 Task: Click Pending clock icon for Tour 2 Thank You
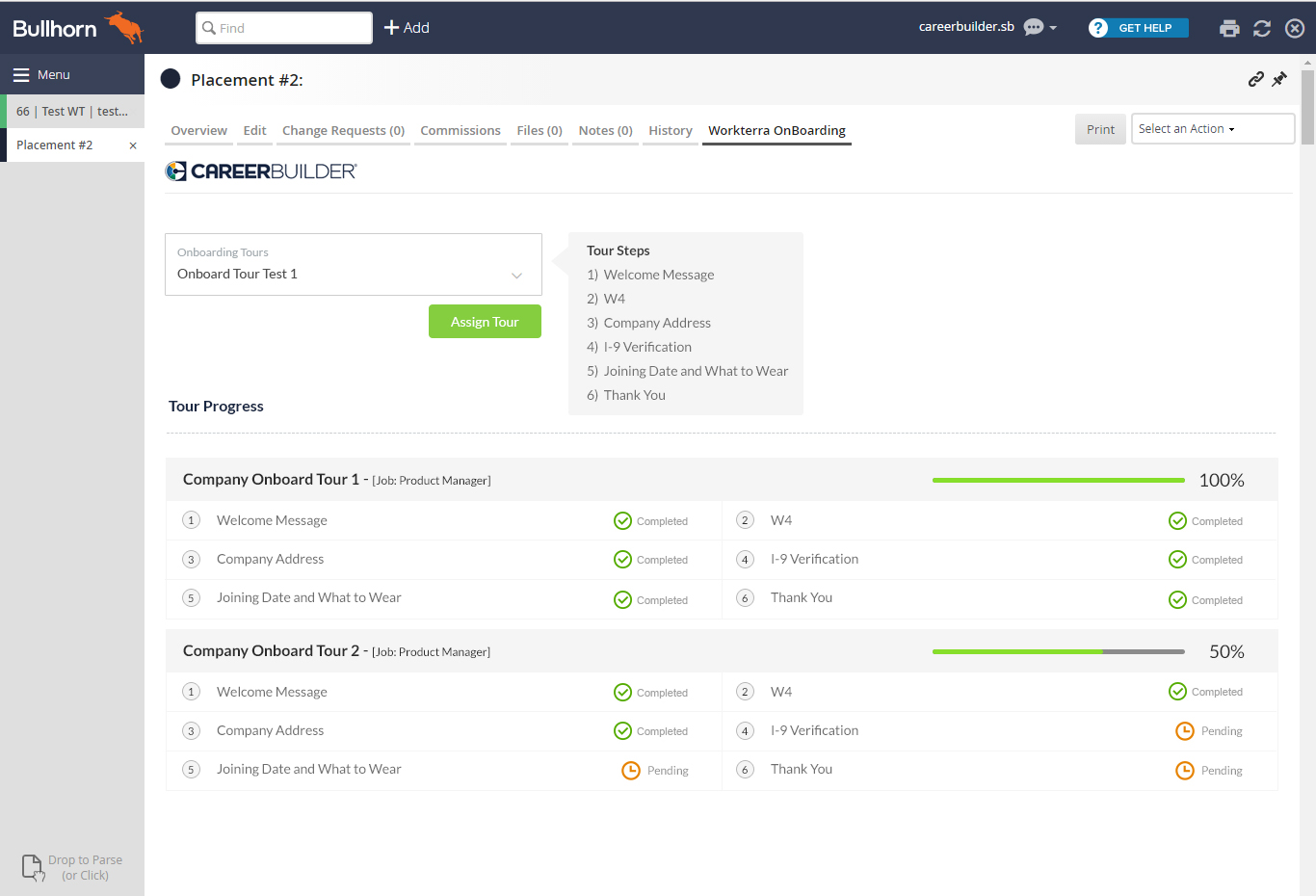tap(1185, 771)
